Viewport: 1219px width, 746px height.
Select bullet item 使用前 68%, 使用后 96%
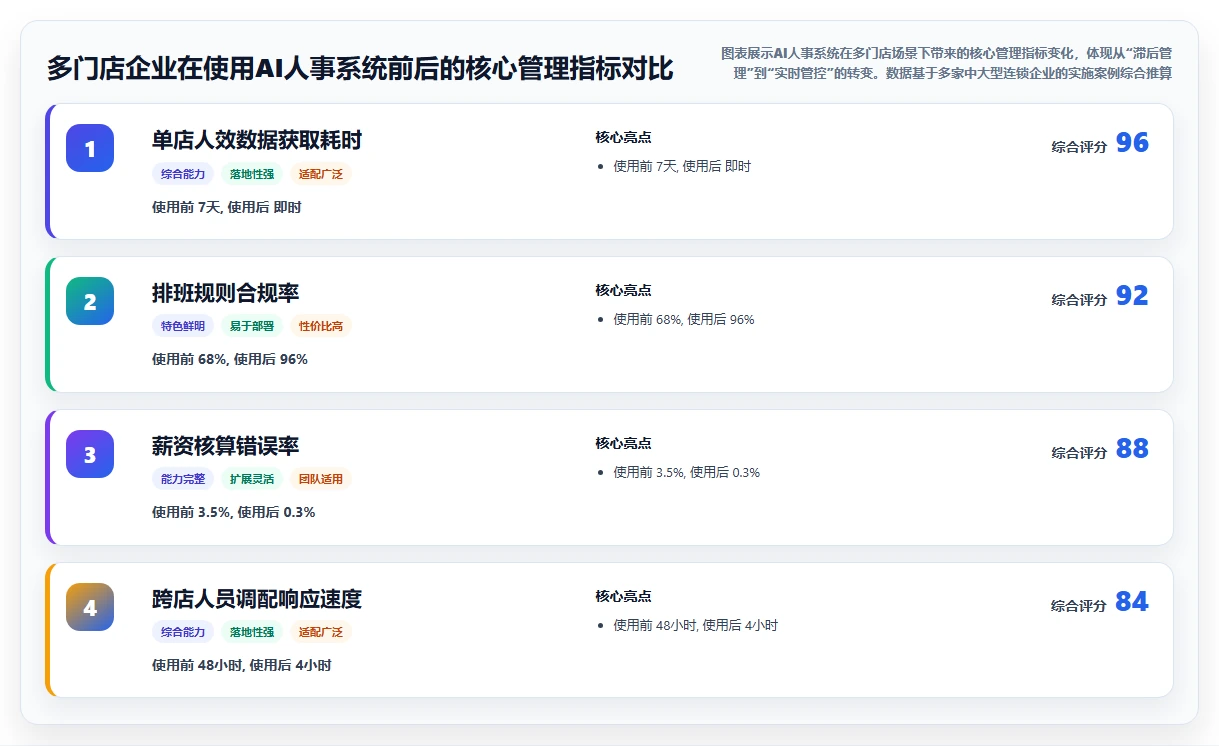point(684,319)
